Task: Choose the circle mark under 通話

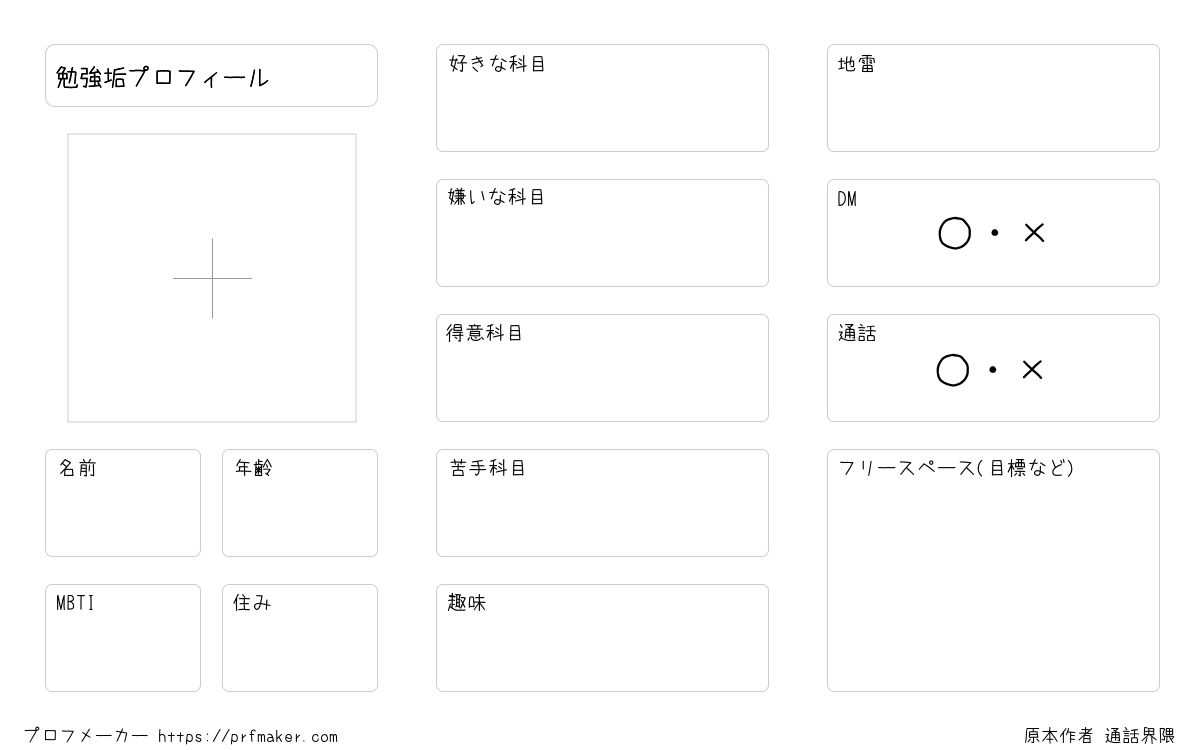Action: [x=952, y=370]
